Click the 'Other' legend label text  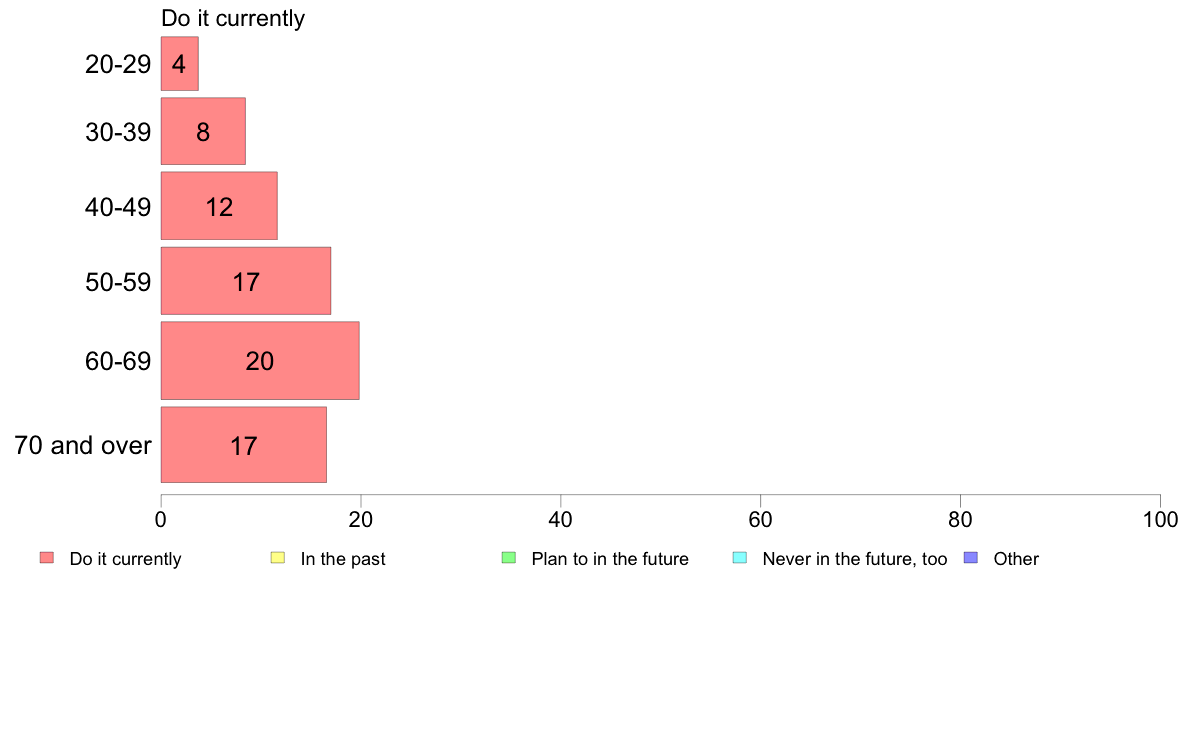pyautogui.click(x=1016, y=559)
